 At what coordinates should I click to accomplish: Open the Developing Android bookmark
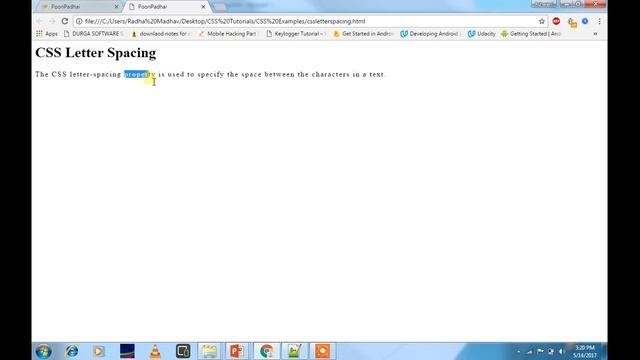tap(430, 34)
